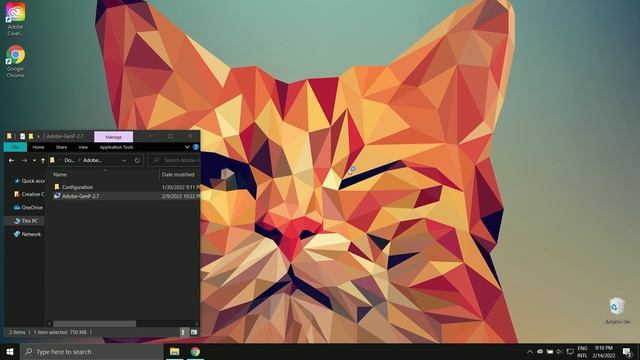Click the battery icon in system tray

(550, 351)
